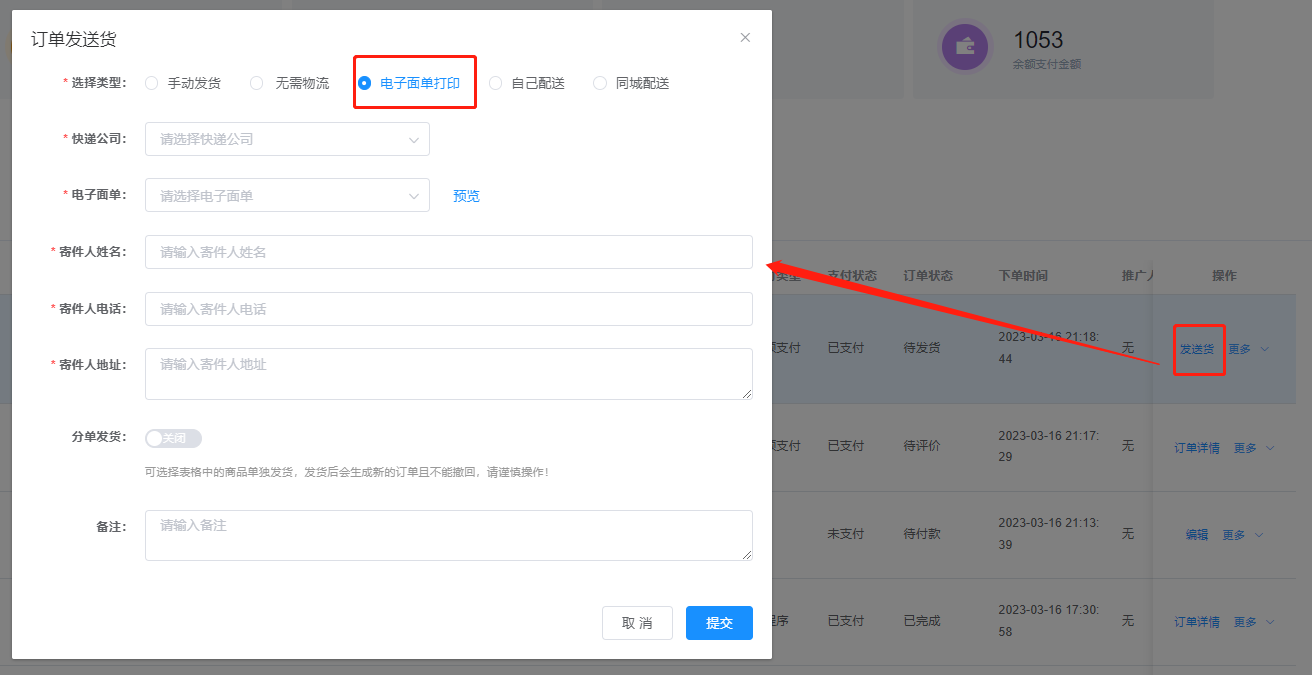Click the purple wallet balance icon

[965, 46]
